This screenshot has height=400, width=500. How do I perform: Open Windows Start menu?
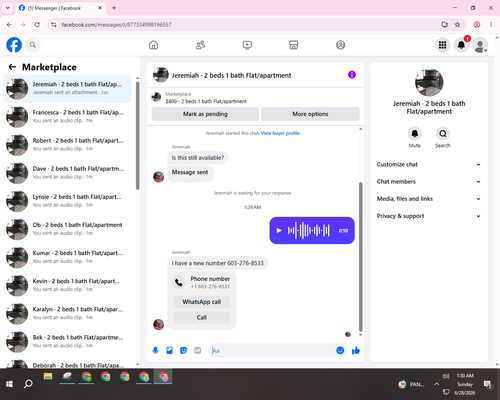9,384
